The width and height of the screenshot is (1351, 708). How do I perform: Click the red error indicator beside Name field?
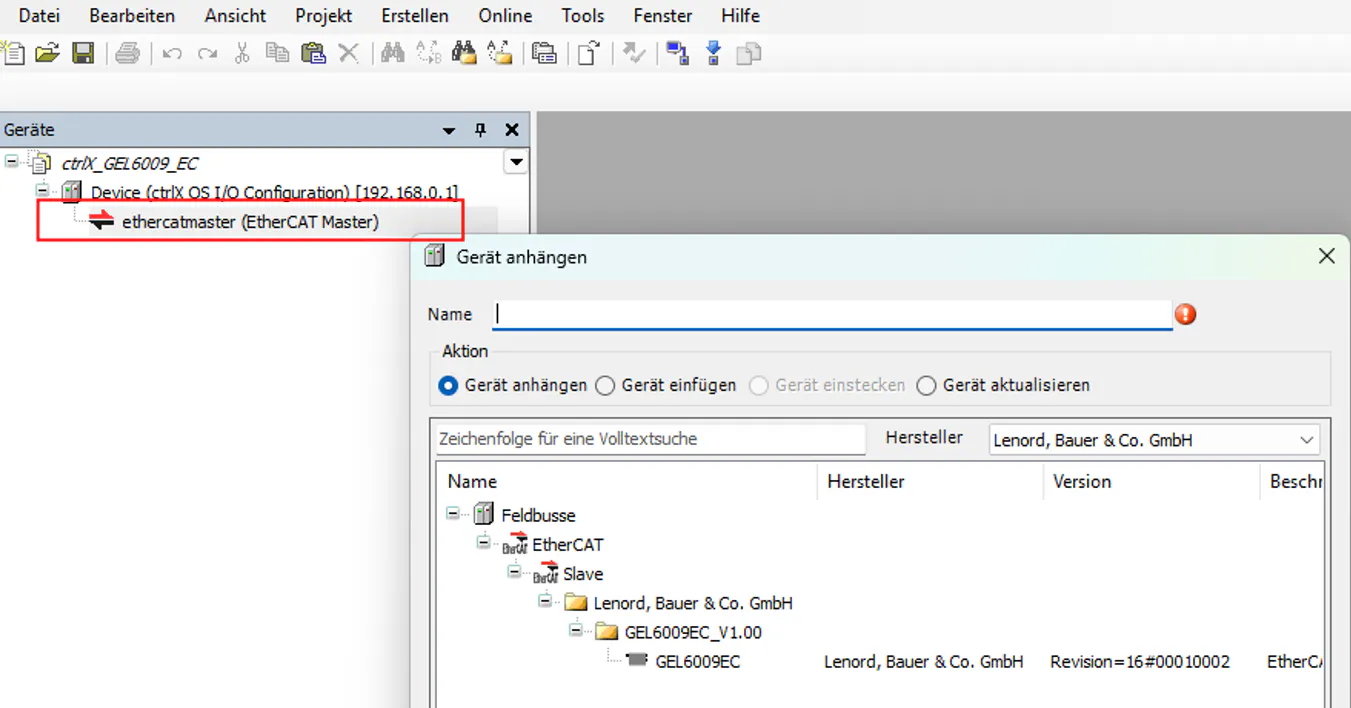pos(1186,315)
